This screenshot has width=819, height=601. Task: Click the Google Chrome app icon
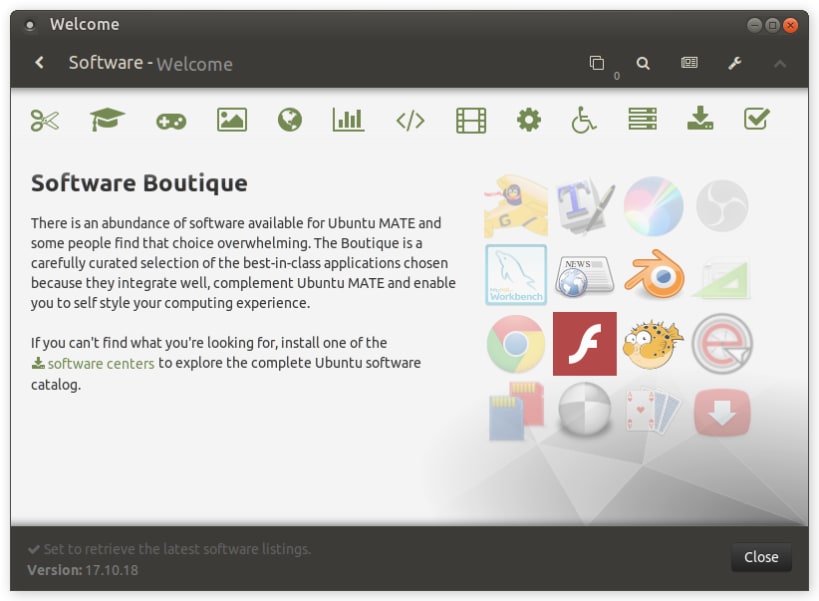(516, 344)
